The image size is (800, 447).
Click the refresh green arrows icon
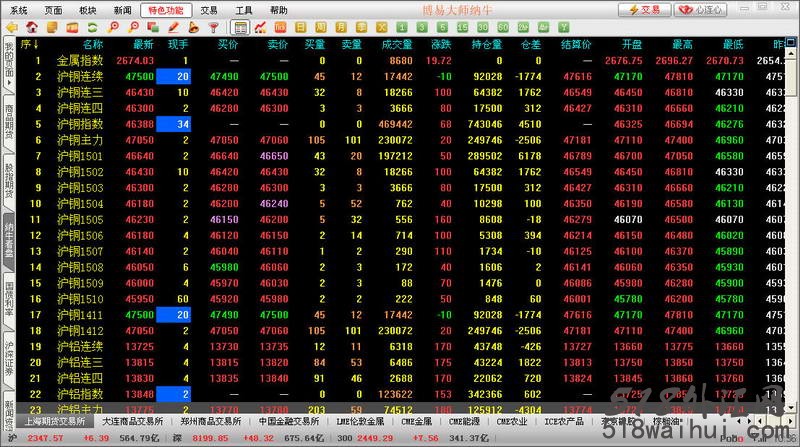pyautogui.click(x=92, y=28)
